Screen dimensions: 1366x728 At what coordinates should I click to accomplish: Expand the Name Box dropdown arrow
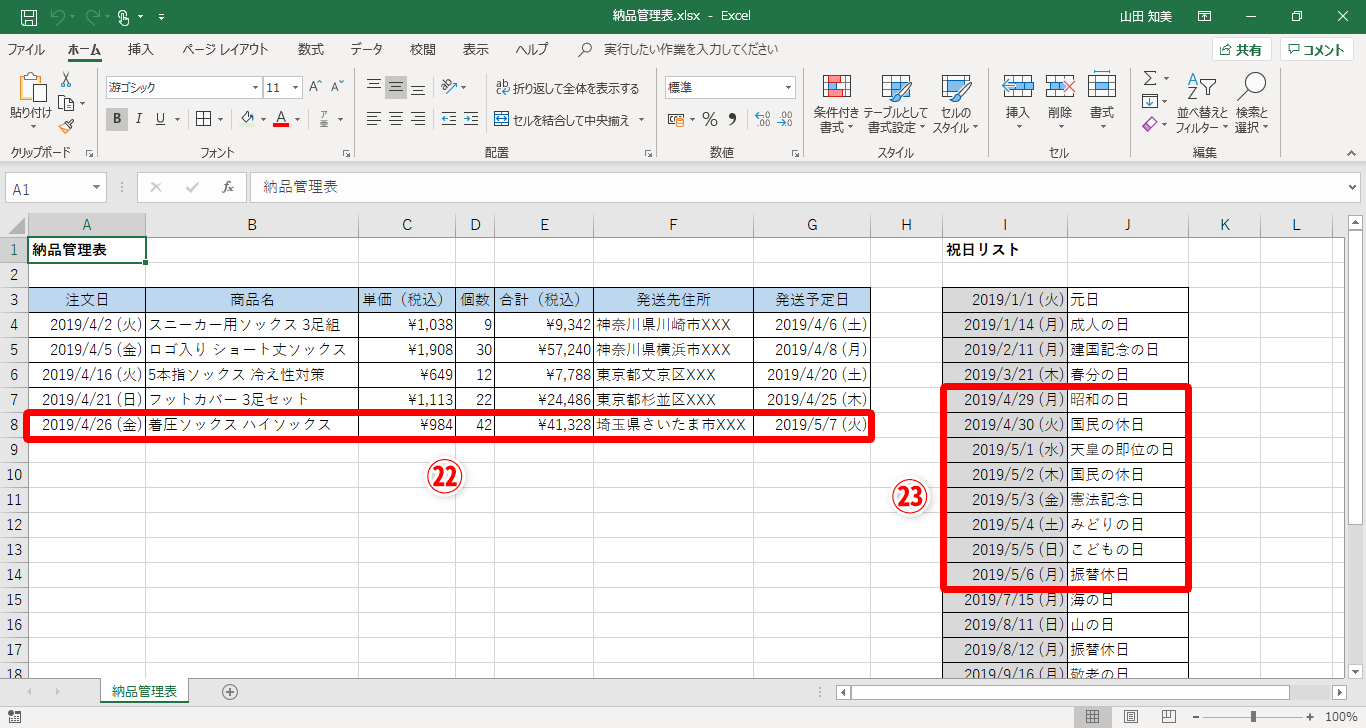point(97,187)
